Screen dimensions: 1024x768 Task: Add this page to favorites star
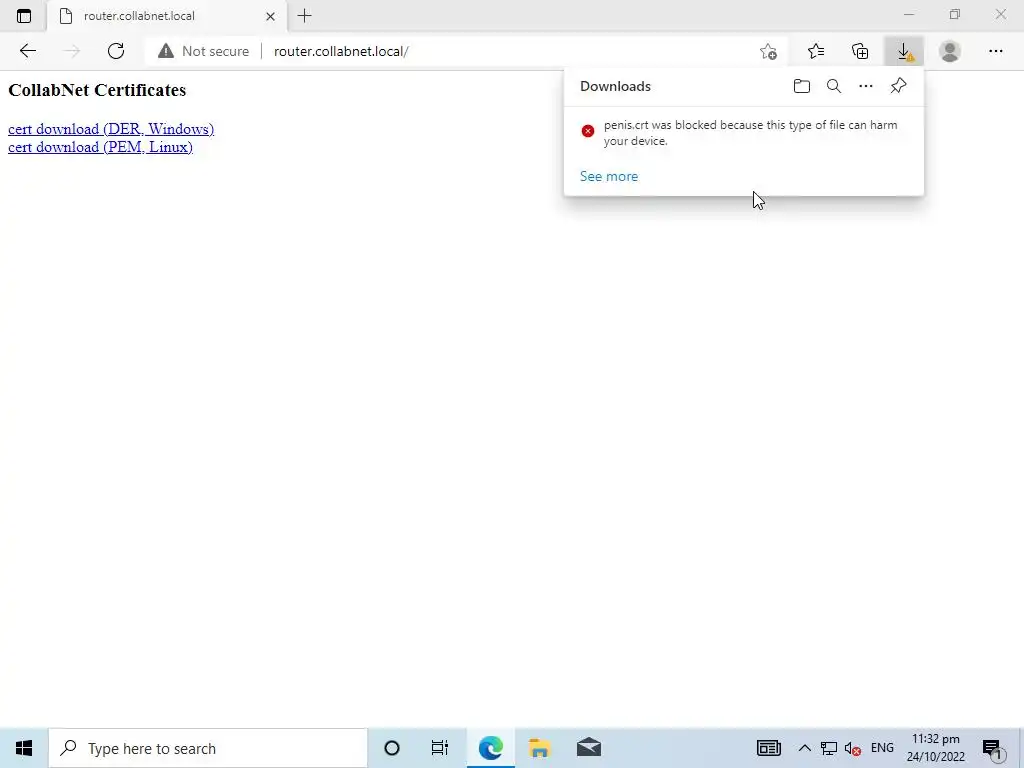(769, 51)
